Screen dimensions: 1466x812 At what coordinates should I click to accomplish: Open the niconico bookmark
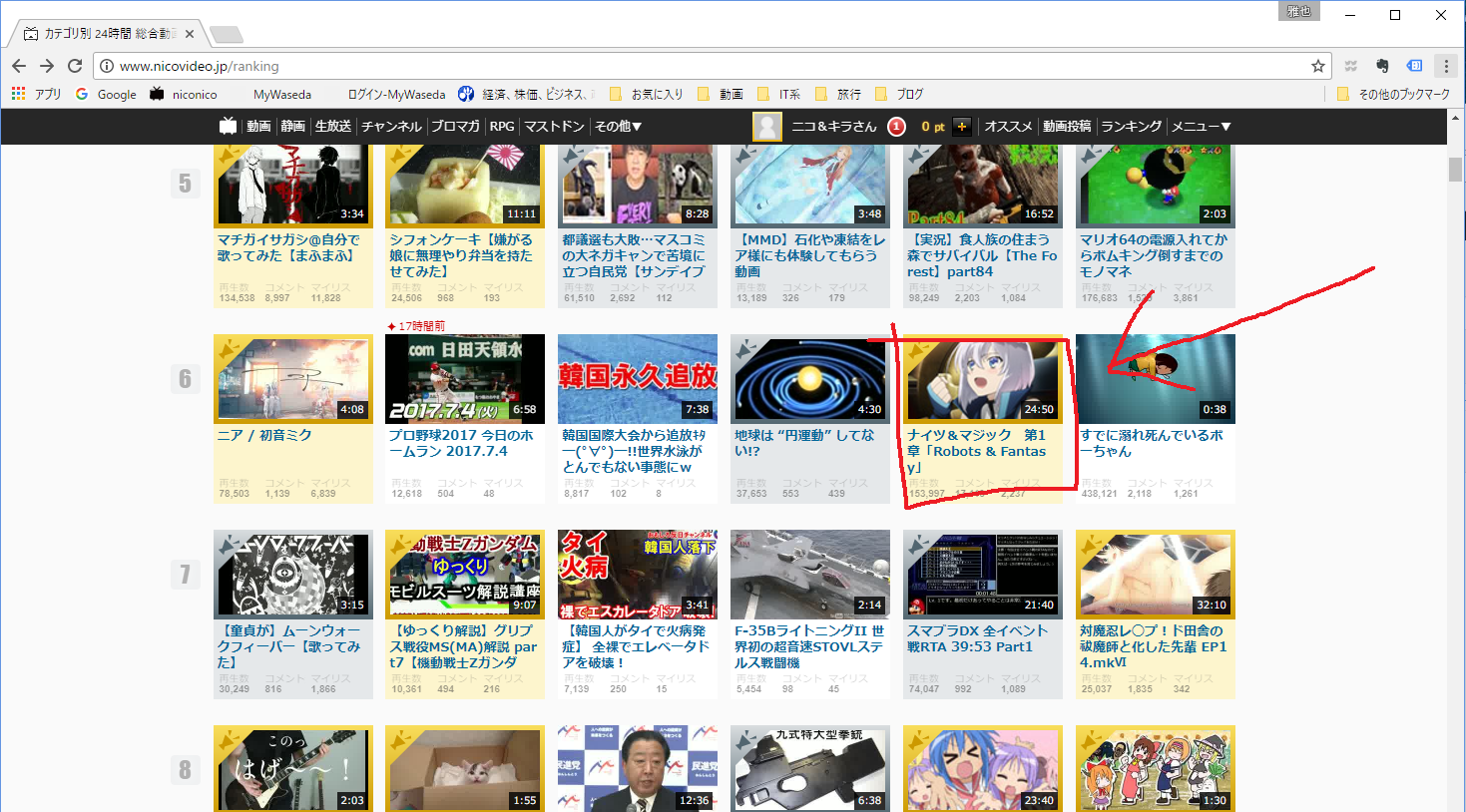[184, 94]
